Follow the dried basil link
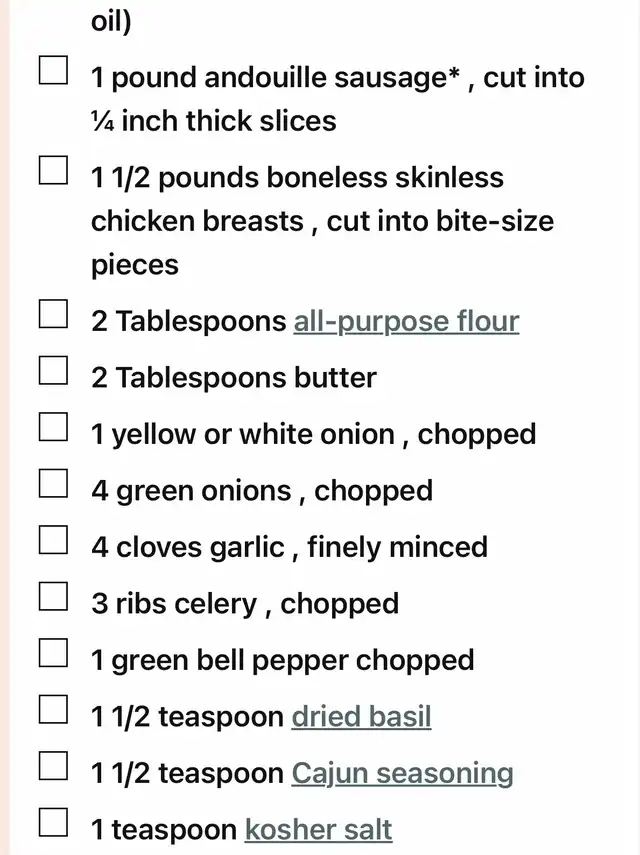The width and height of the screenshot is (640, 855). pyautogui.click(x=361, y=717)
